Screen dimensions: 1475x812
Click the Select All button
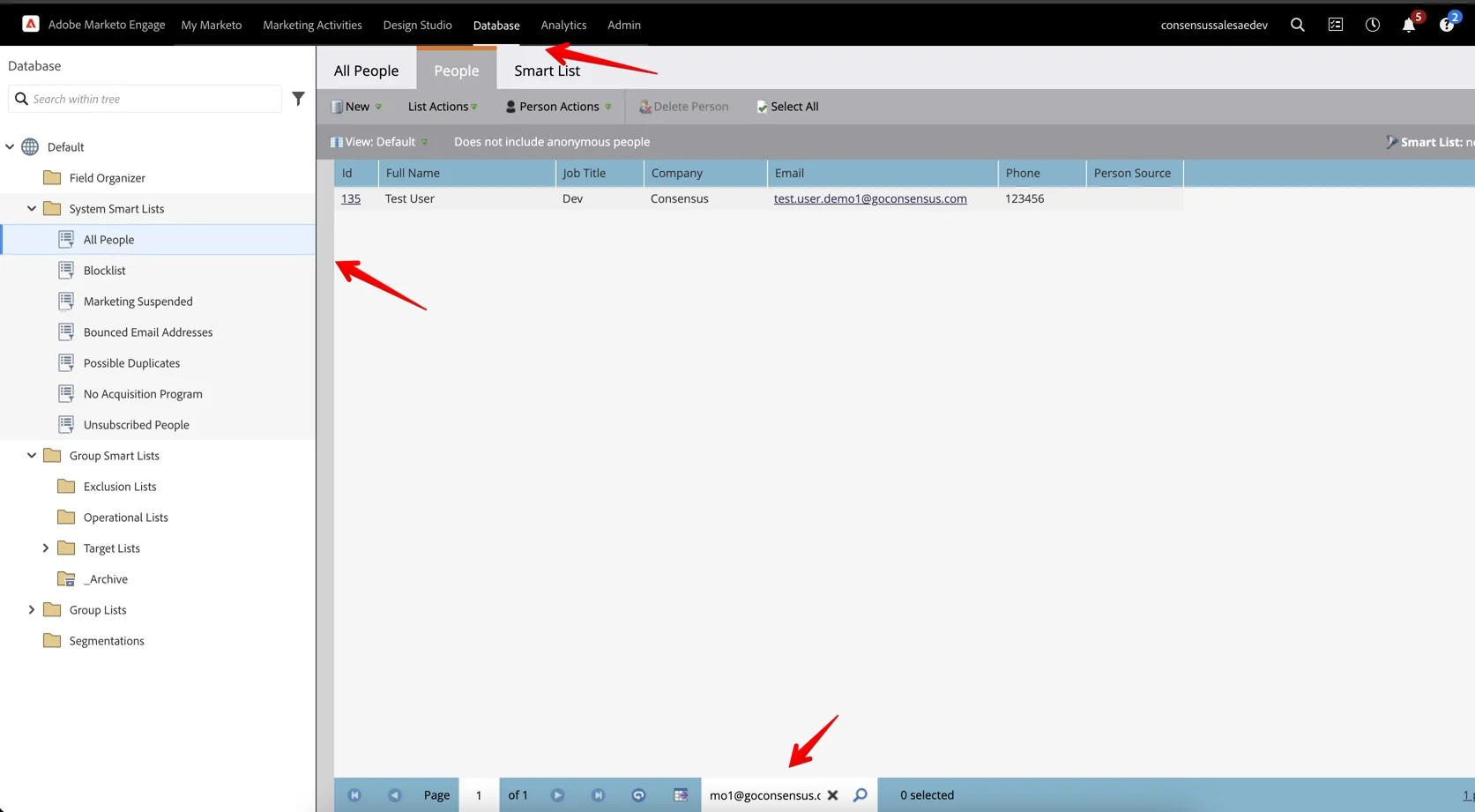click(787, 107)
